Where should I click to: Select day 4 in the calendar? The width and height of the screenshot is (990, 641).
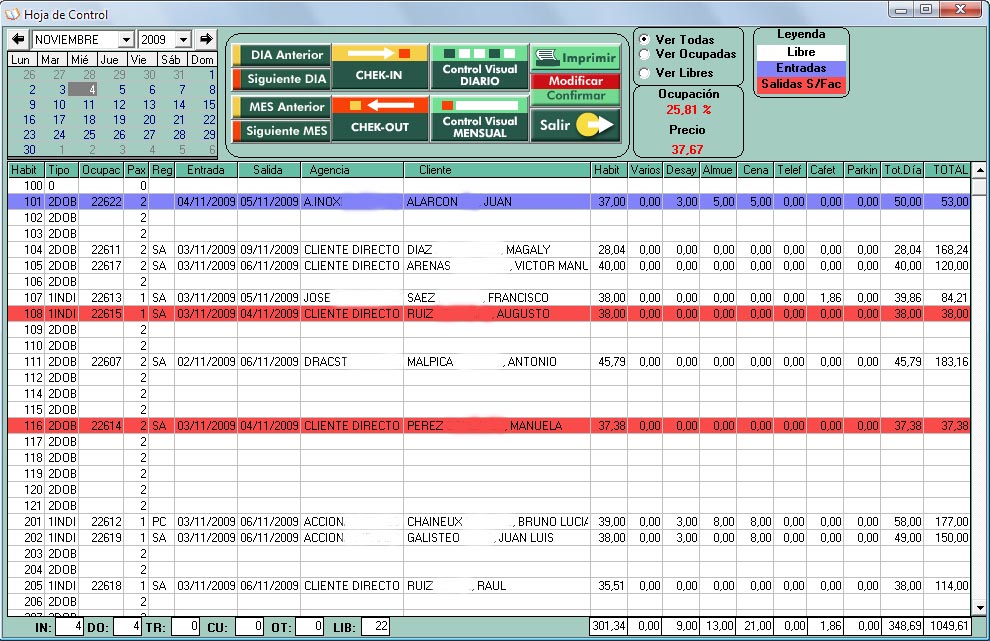(83, 90)
